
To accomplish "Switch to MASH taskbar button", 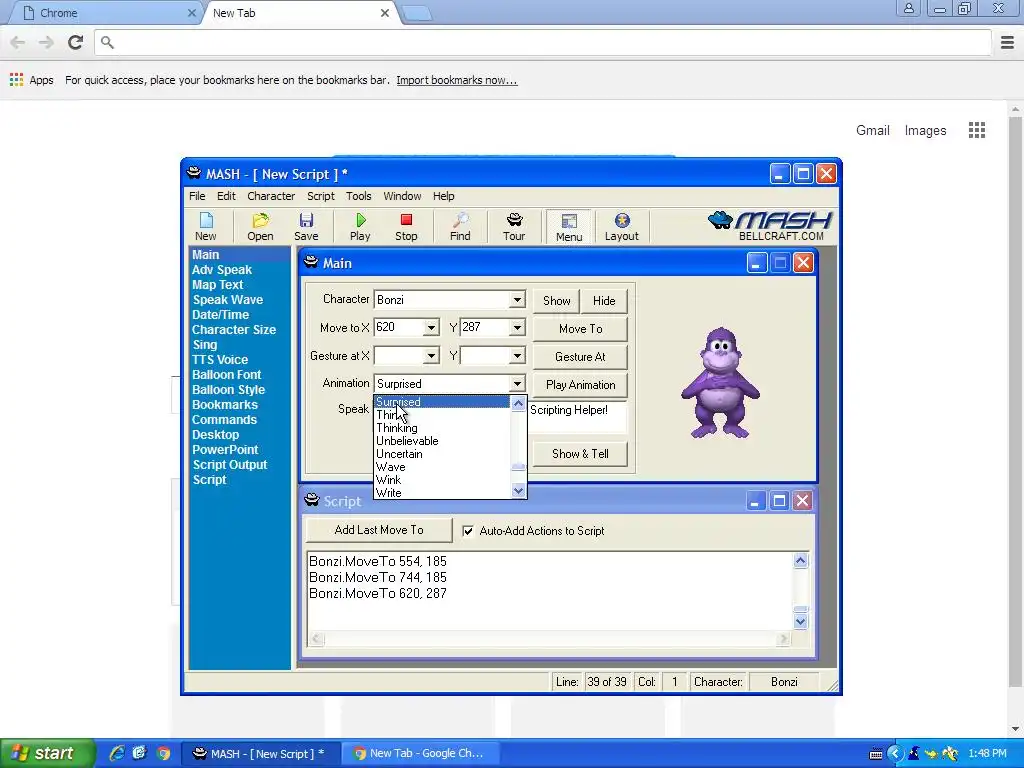I will click(259, 753).
